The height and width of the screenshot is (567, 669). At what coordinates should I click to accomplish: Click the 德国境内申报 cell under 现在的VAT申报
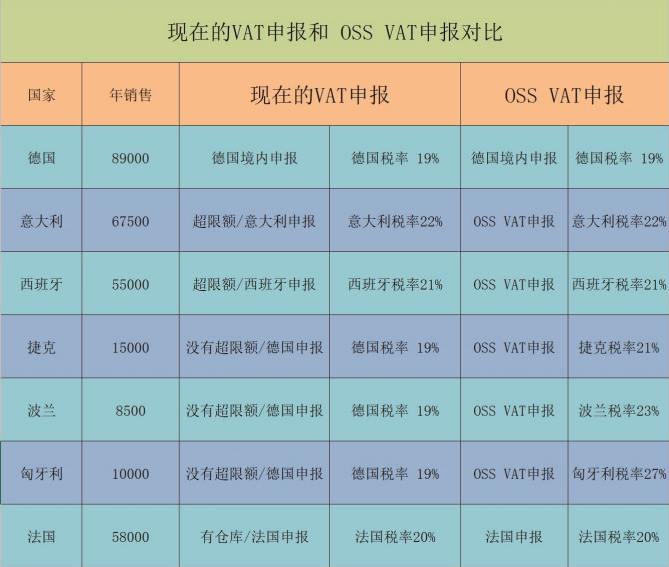pyautogui.click(x=255, y=157)
